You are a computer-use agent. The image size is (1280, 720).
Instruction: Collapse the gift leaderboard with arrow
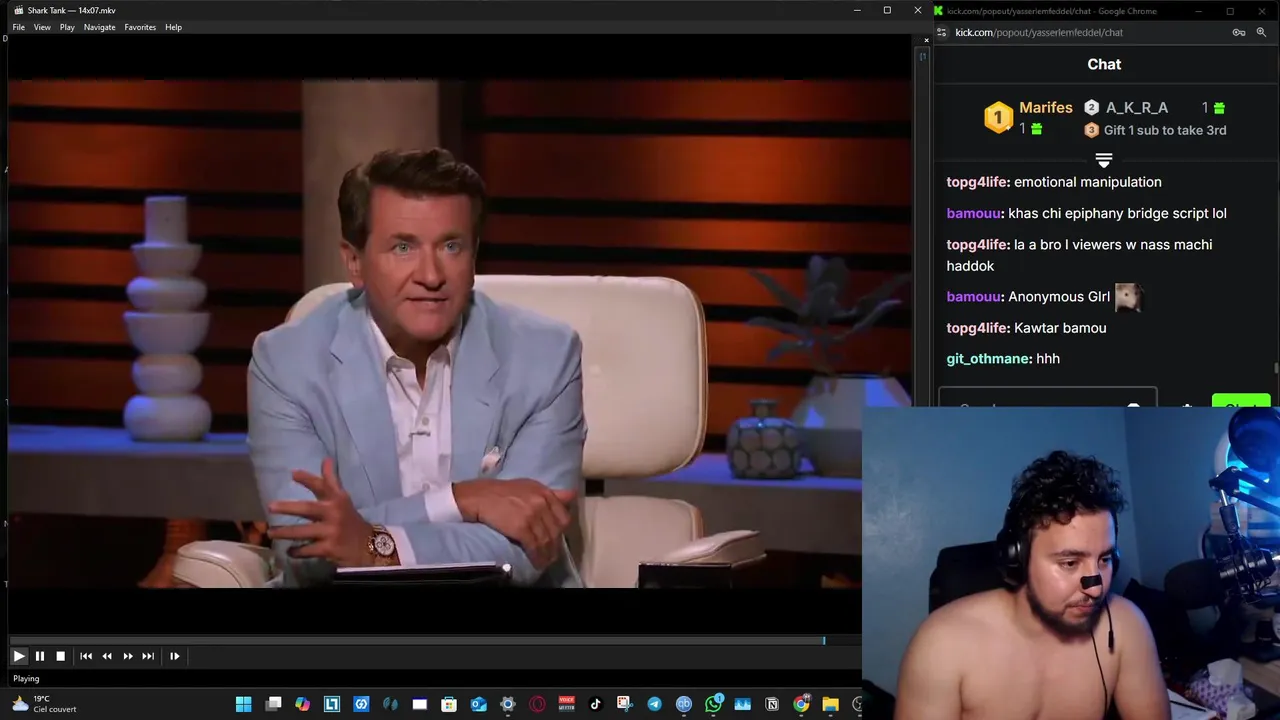(1104, 160)
